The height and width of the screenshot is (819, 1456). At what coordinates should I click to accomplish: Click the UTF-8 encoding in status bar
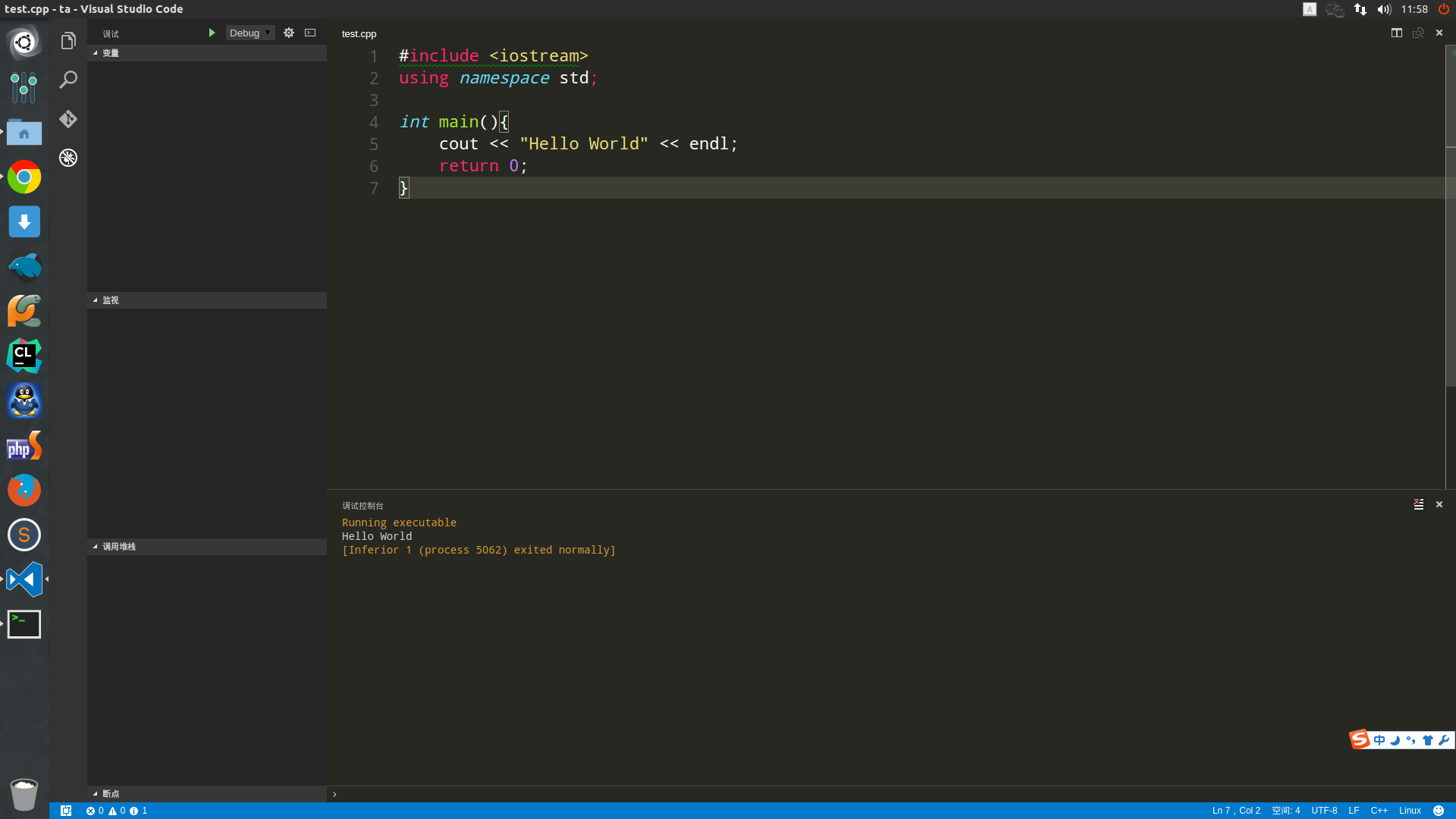pos(1324,811)
